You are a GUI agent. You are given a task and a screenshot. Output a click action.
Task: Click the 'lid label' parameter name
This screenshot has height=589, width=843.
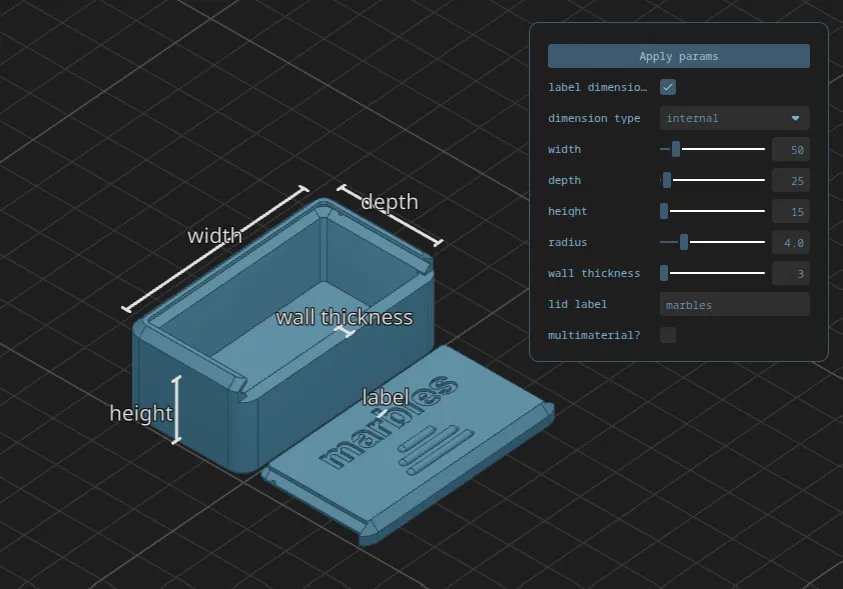tap(577, 304)
